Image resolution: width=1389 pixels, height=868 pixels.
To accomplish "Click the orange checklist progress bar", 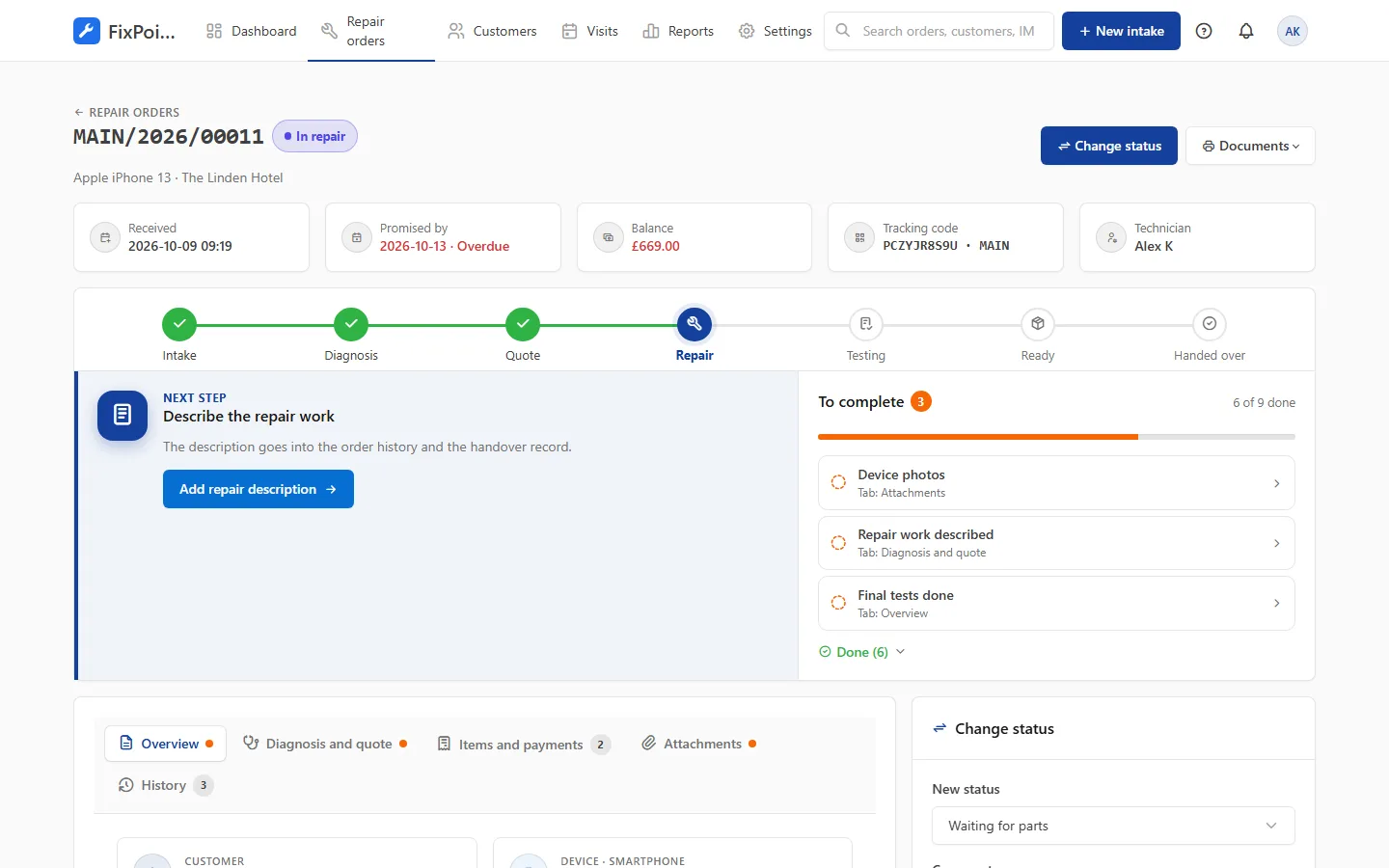I will click(x=978, y=437).
